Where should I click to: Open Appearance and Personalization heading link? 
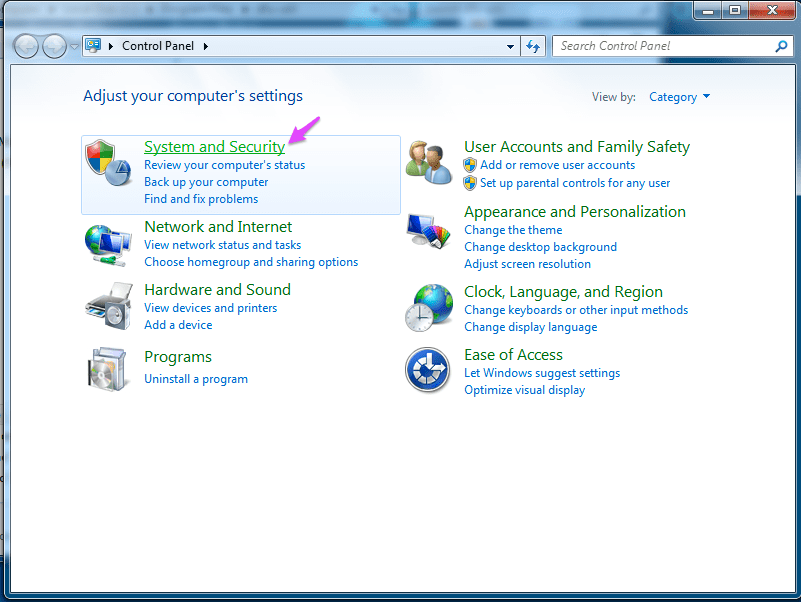click(575, 212)
